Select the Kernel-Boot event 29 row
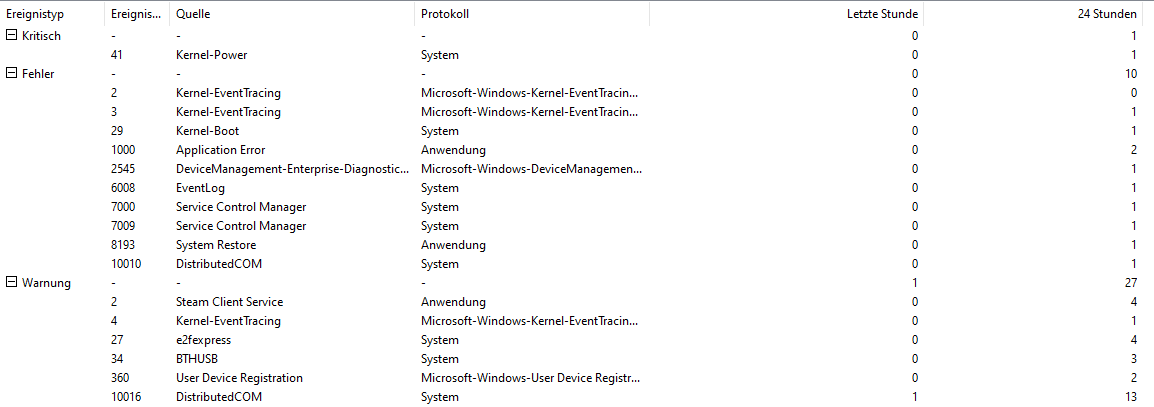Image resolution: width=1154 pixels, height=407 pixels. click(577, 131)
